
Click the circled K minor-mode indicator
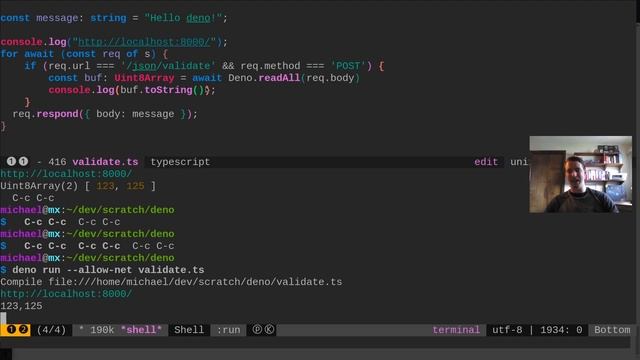tap(269, 330)
